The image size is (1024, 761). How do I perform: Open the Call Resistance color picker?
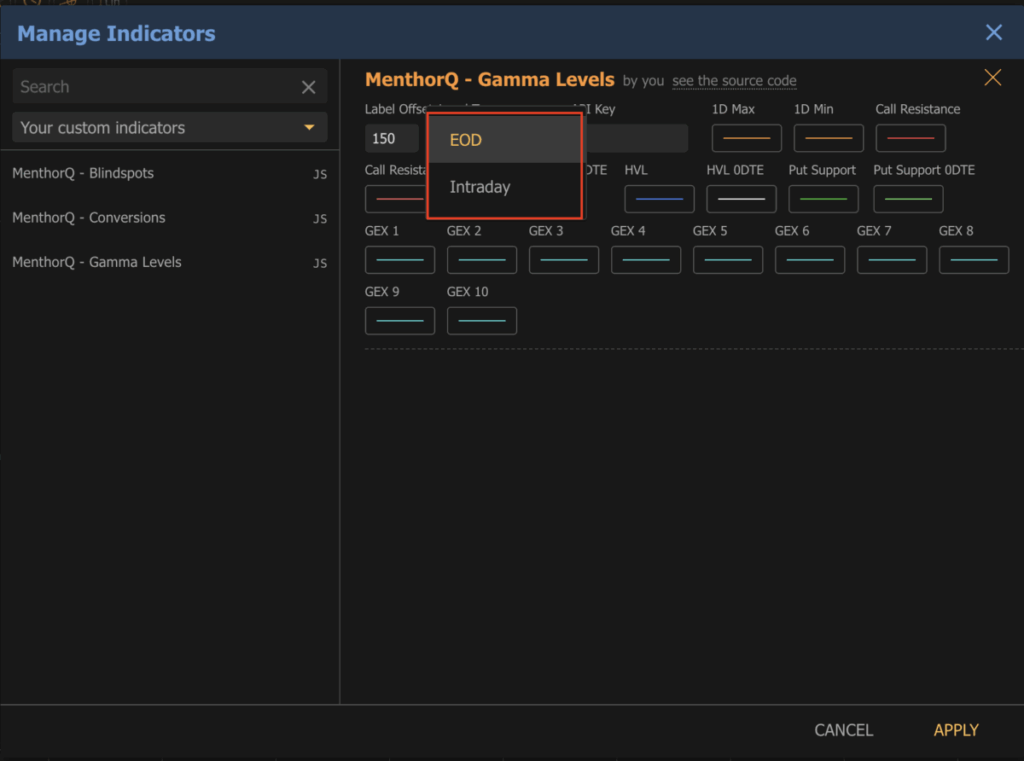tap(910, 137)
